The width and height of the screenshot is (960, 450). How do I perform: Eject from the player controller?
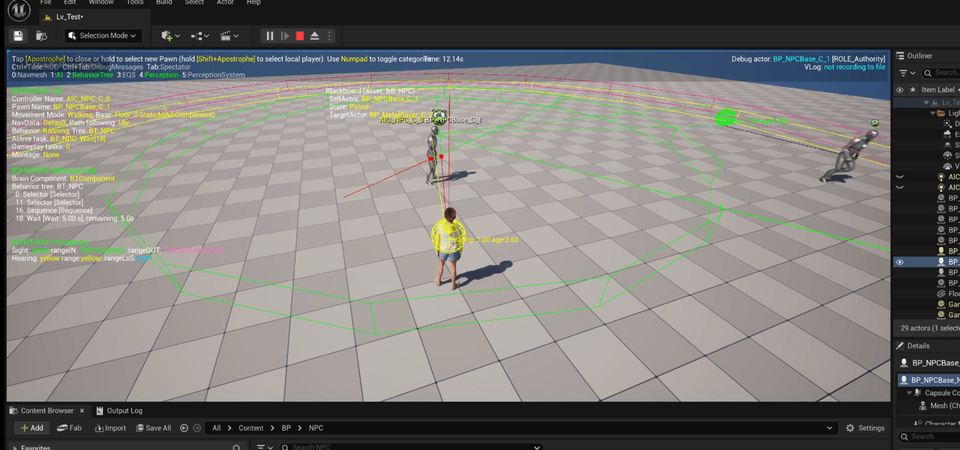coord(315,36)
